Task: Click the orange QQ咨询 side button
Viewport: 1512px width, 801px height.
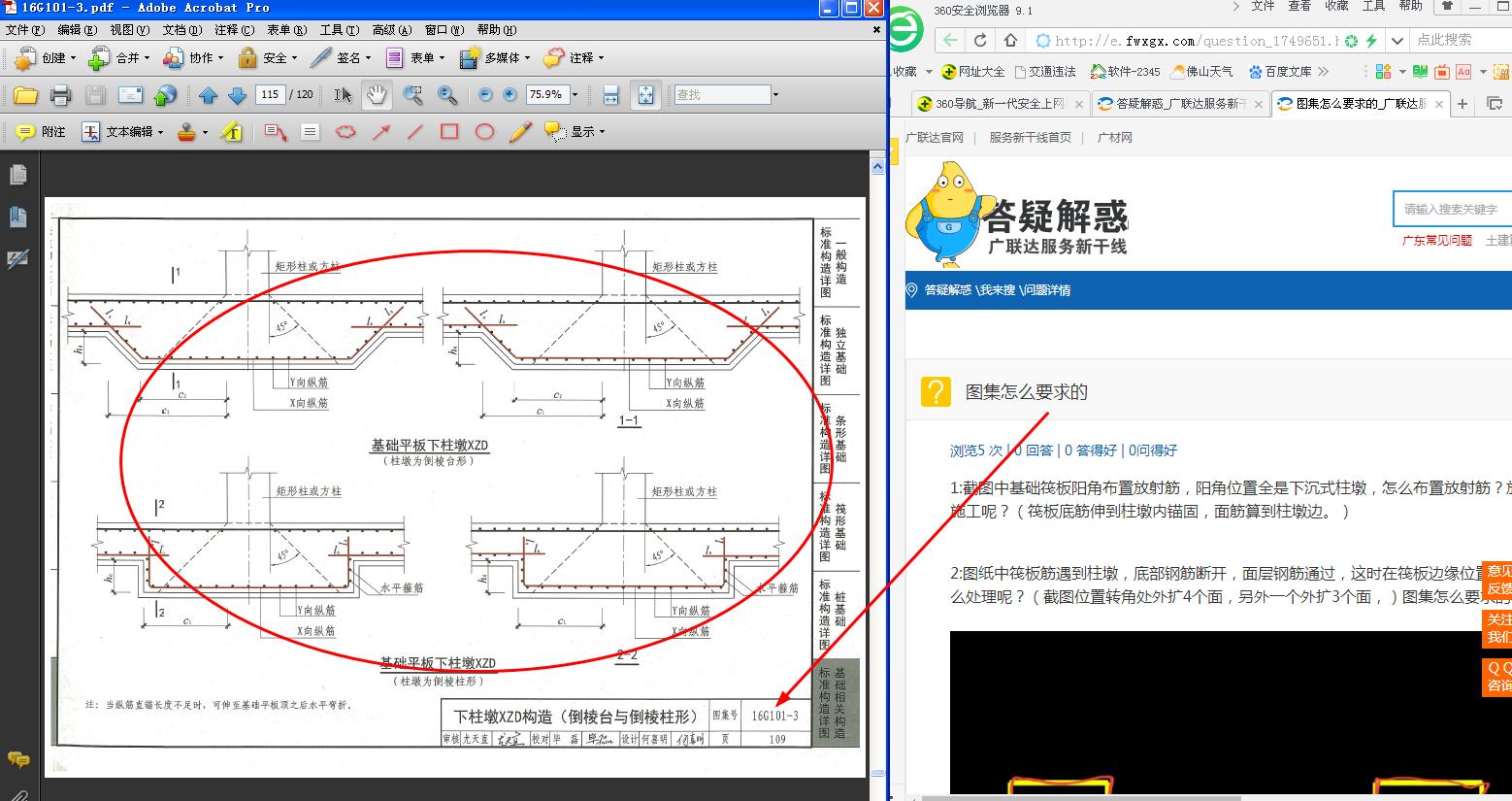Action: click(1497, 677)
